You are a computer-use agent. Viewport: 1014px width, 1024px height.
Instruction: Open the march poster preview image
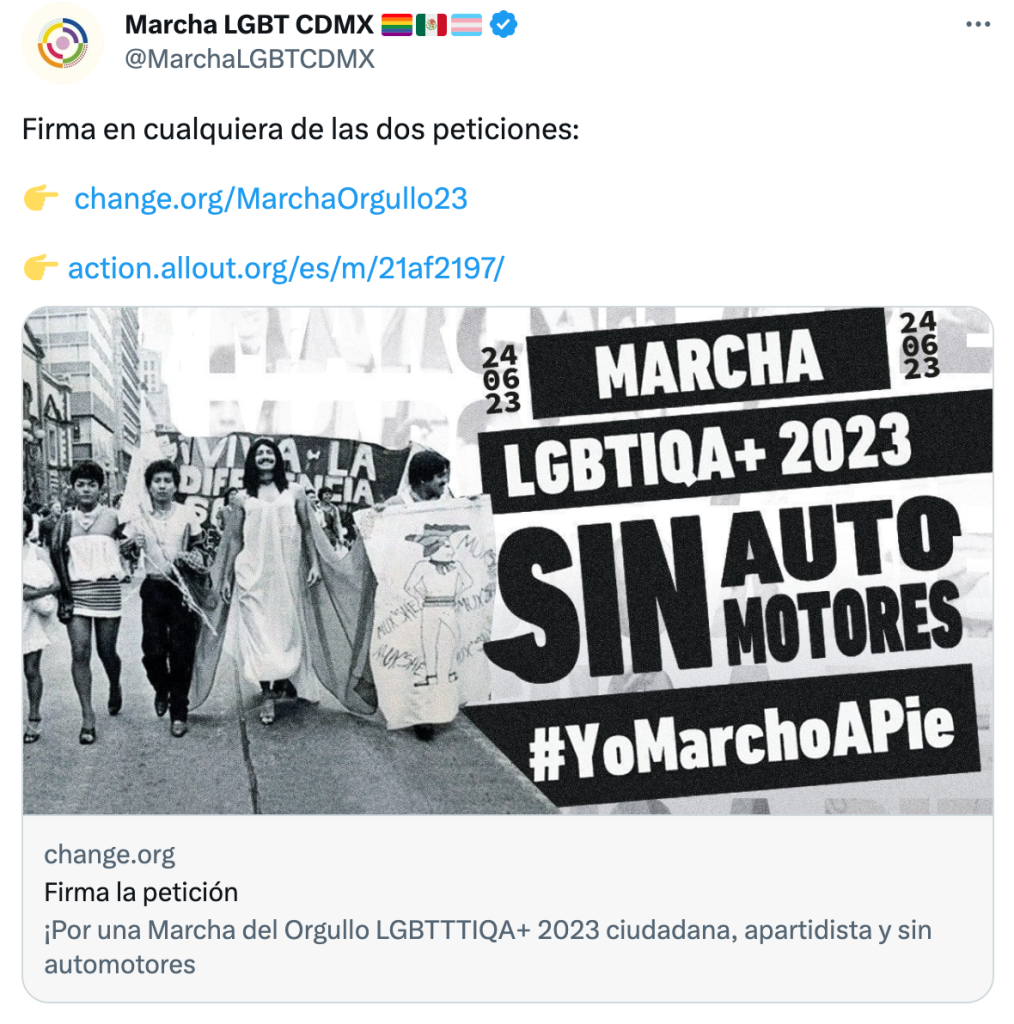tap(508, 561)
